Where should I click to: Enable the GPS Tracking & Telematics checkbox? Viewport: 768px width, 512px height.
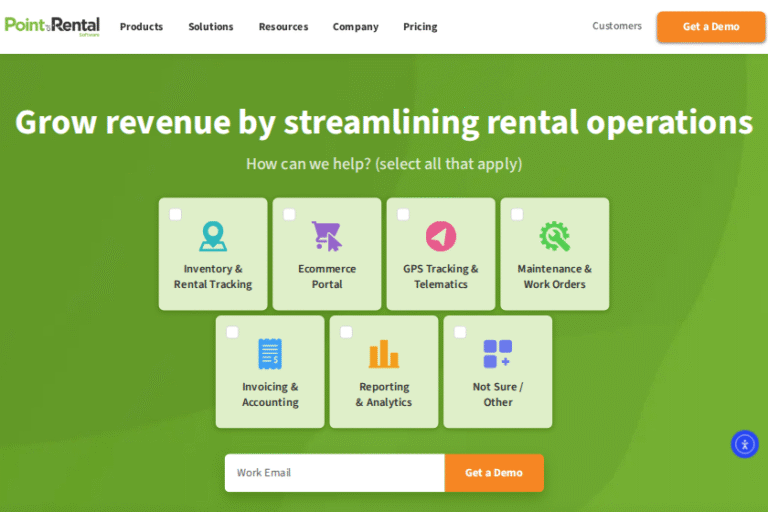coord(403,214)
